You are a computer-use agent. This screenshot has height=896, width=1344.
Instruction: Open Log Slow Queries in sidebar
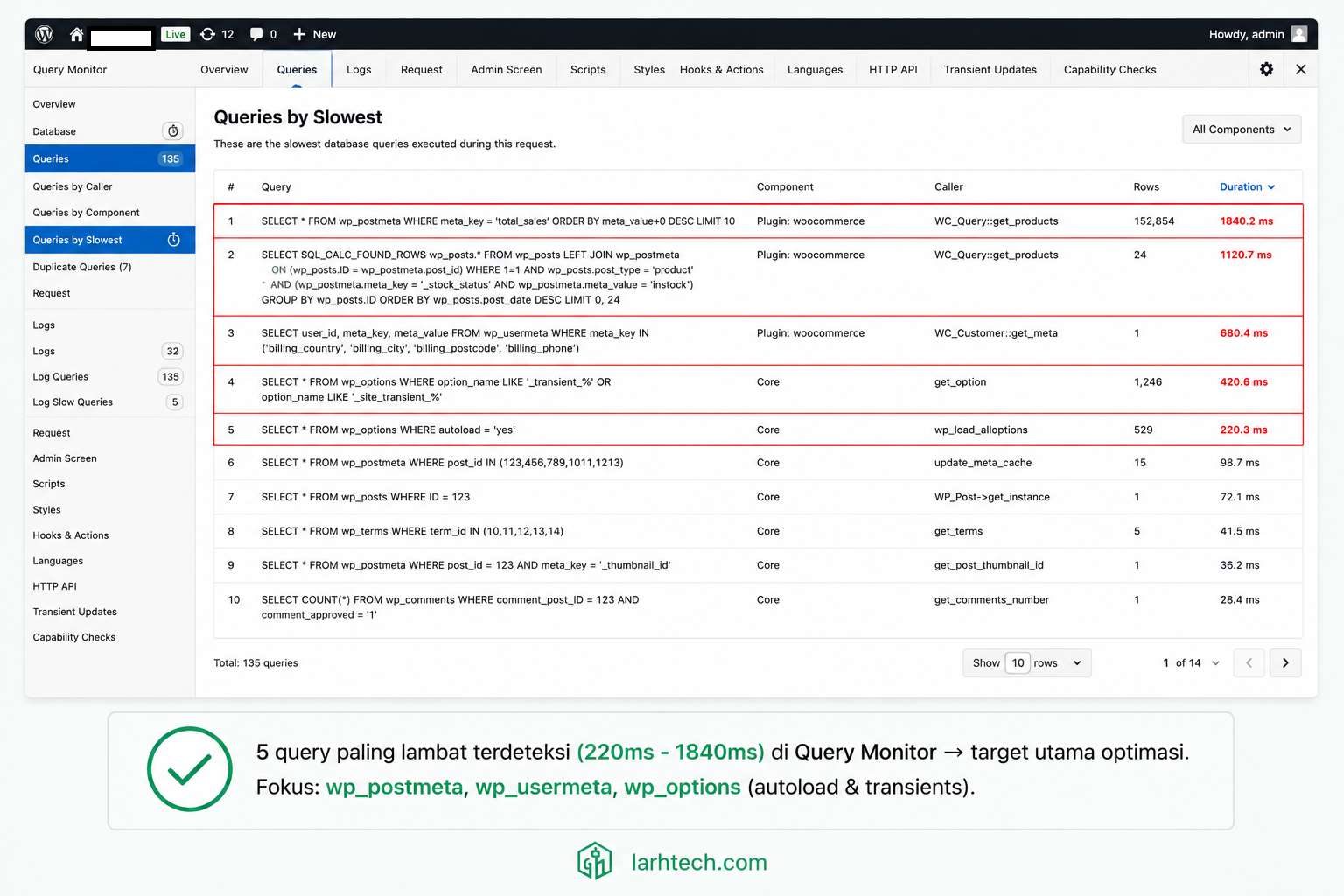pos(73,402)
